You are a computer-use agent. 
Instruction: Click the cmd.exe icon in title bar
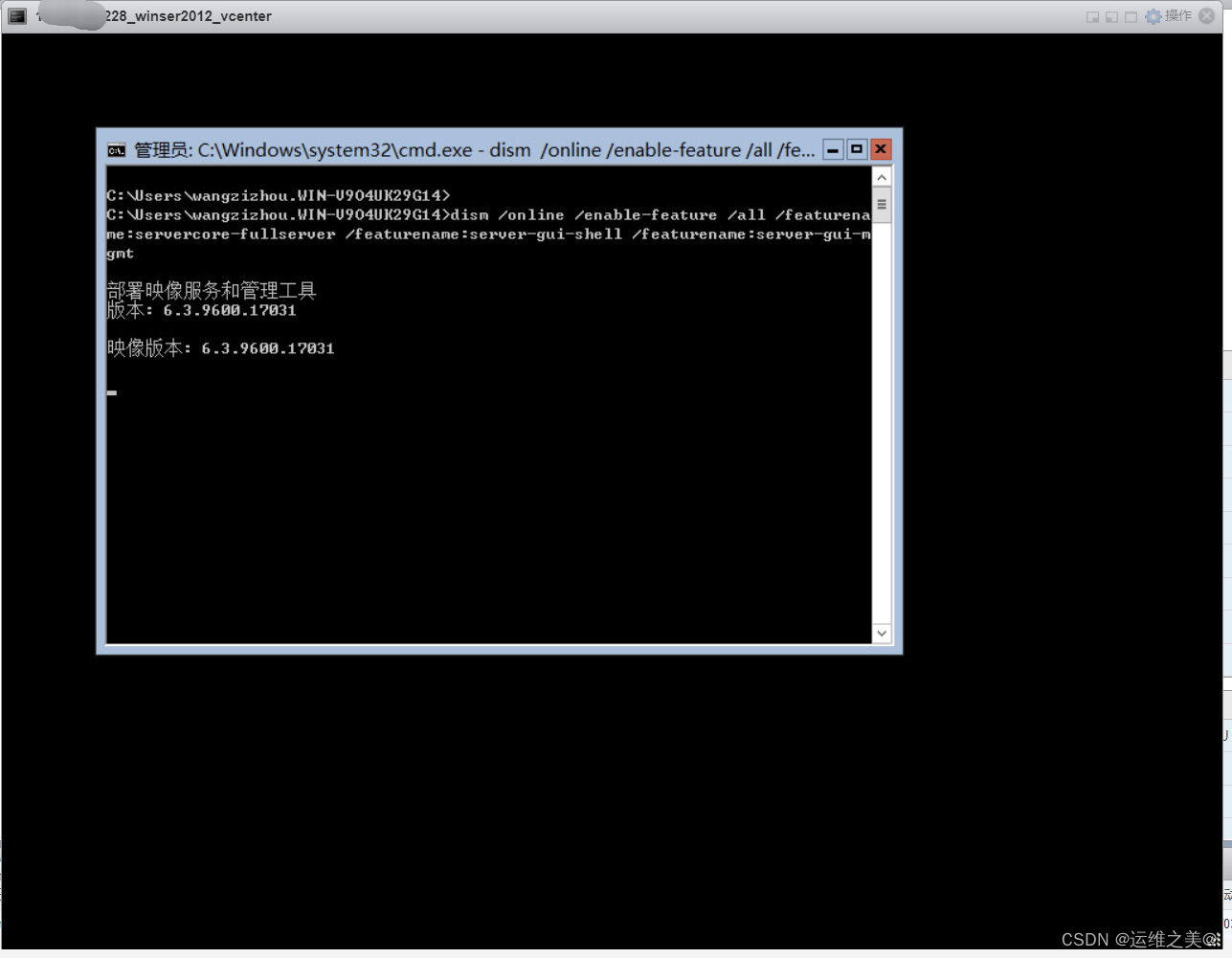[117, 150]
